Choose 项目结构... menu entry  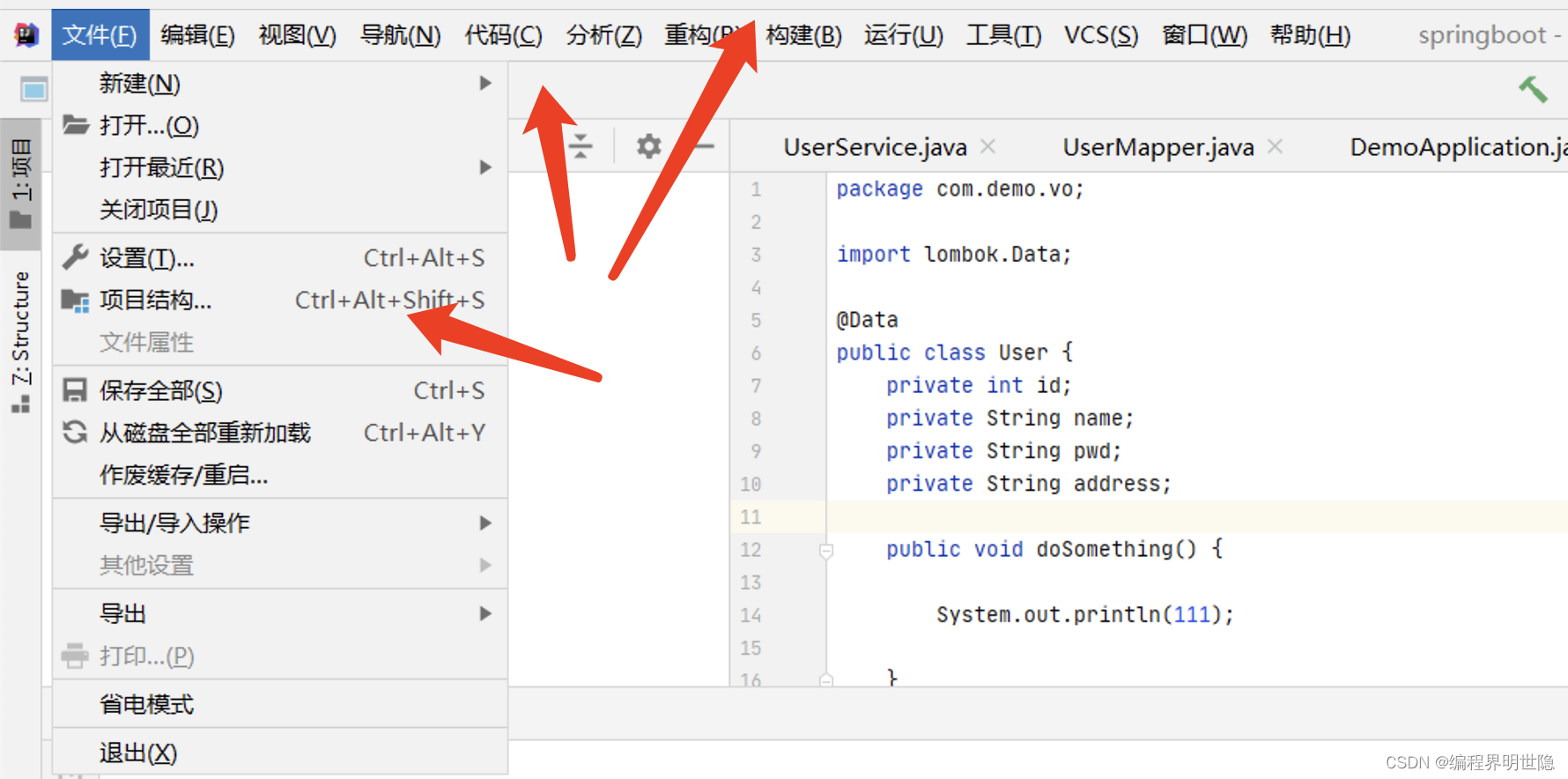[280, 300]
